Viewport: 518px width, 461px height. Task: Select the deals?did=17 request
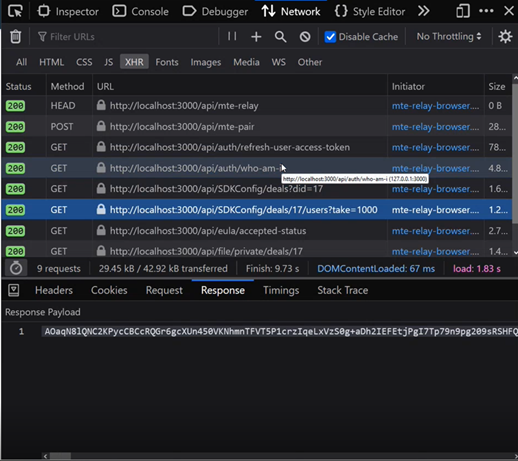tap(257, 189)
